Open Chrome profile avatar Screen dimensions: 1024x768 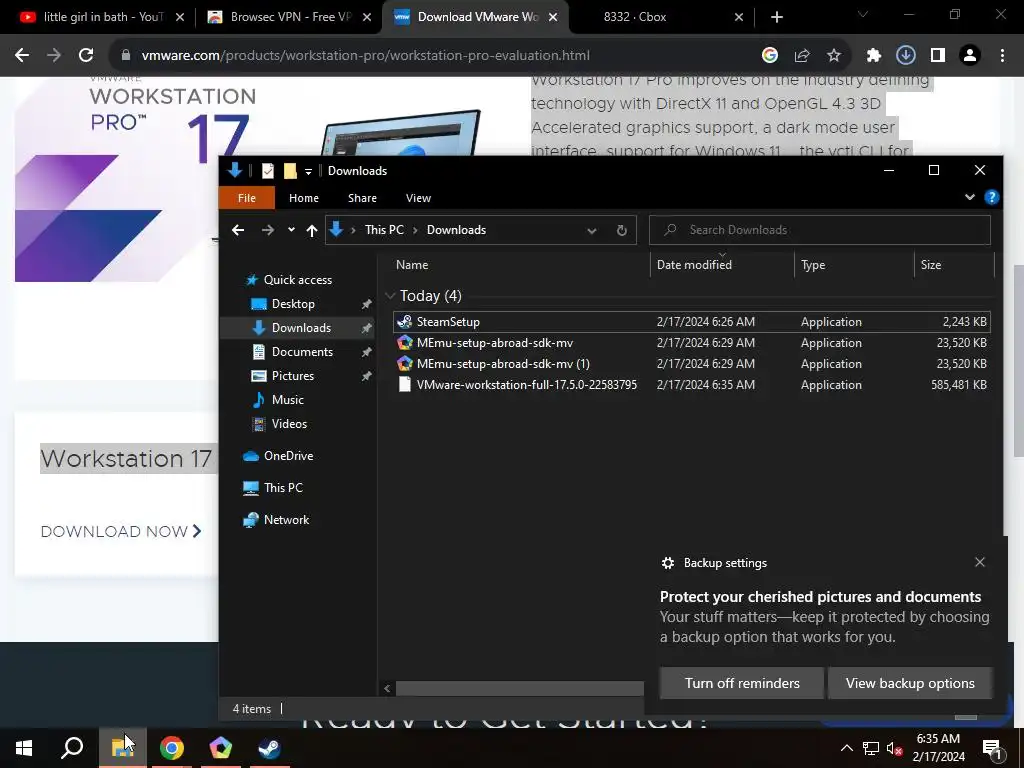(970, 56)
